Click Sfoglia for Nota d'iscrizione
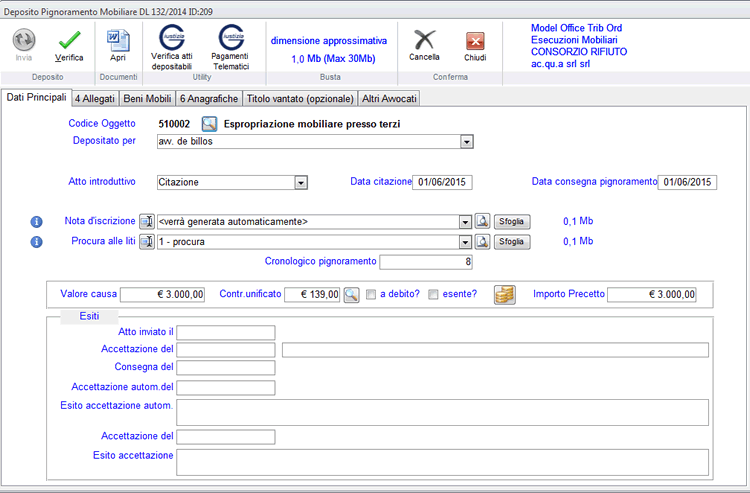Screen dimensions: 750x493 512,221
